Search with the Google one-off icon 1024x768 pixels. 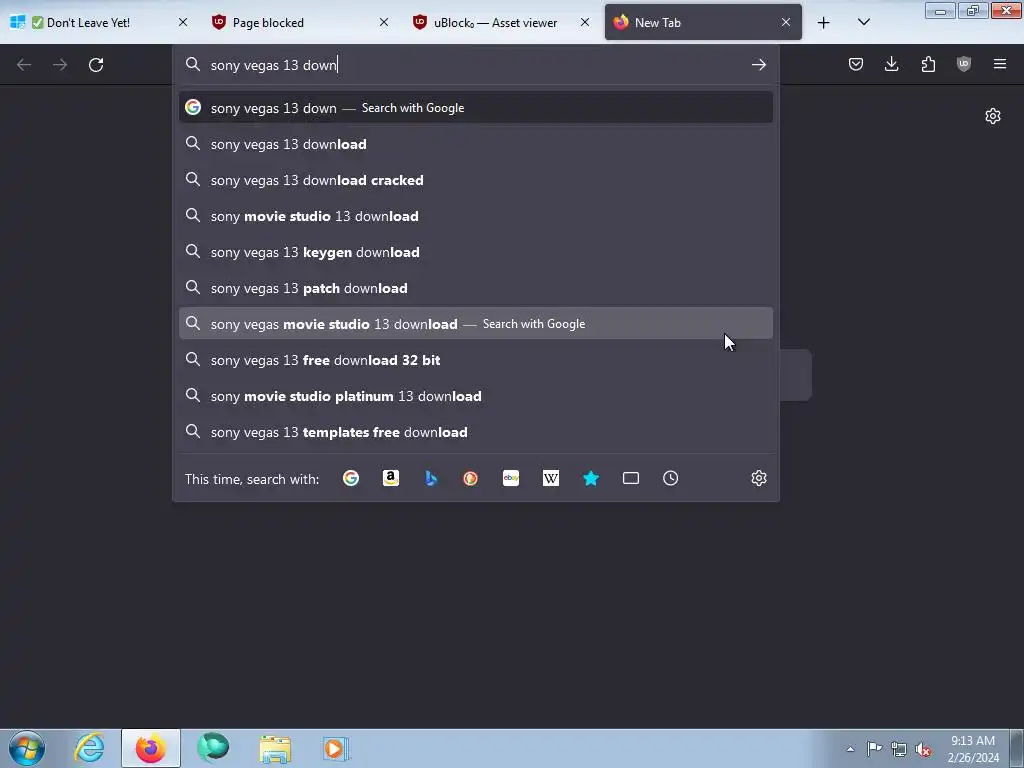click(x=351, y=478)
